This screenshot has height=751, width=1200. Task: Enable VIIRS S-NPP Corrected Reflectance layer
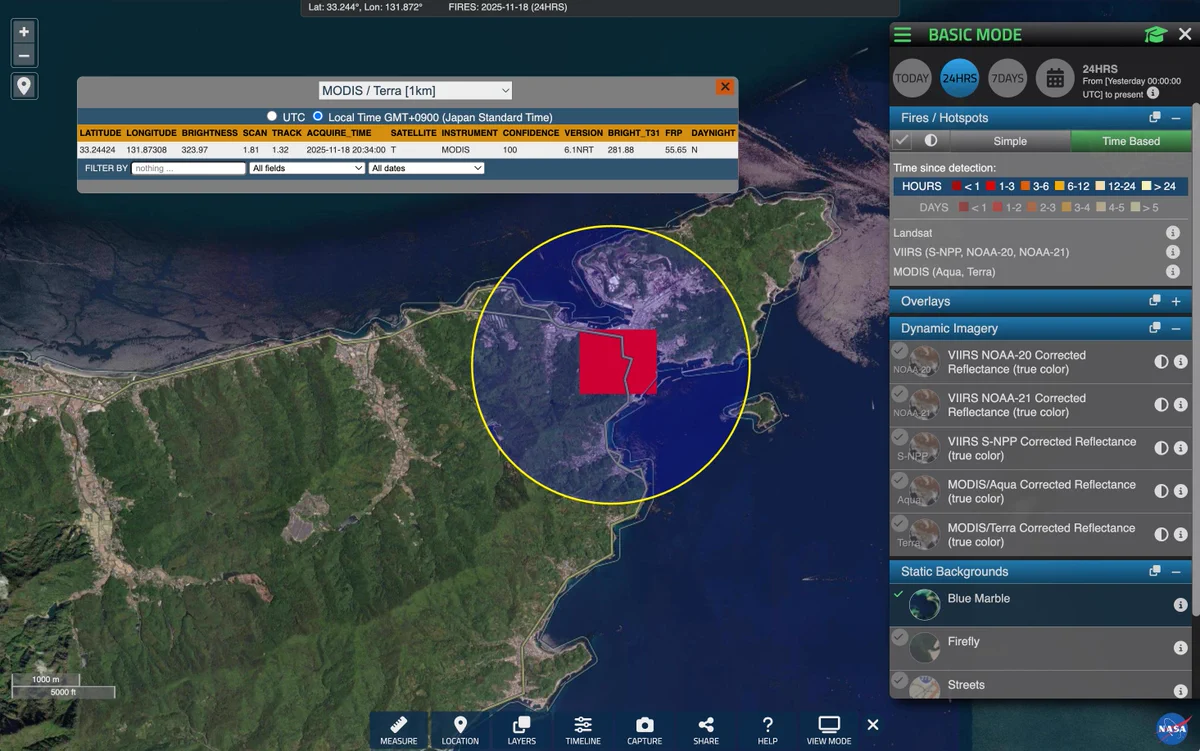899,437
